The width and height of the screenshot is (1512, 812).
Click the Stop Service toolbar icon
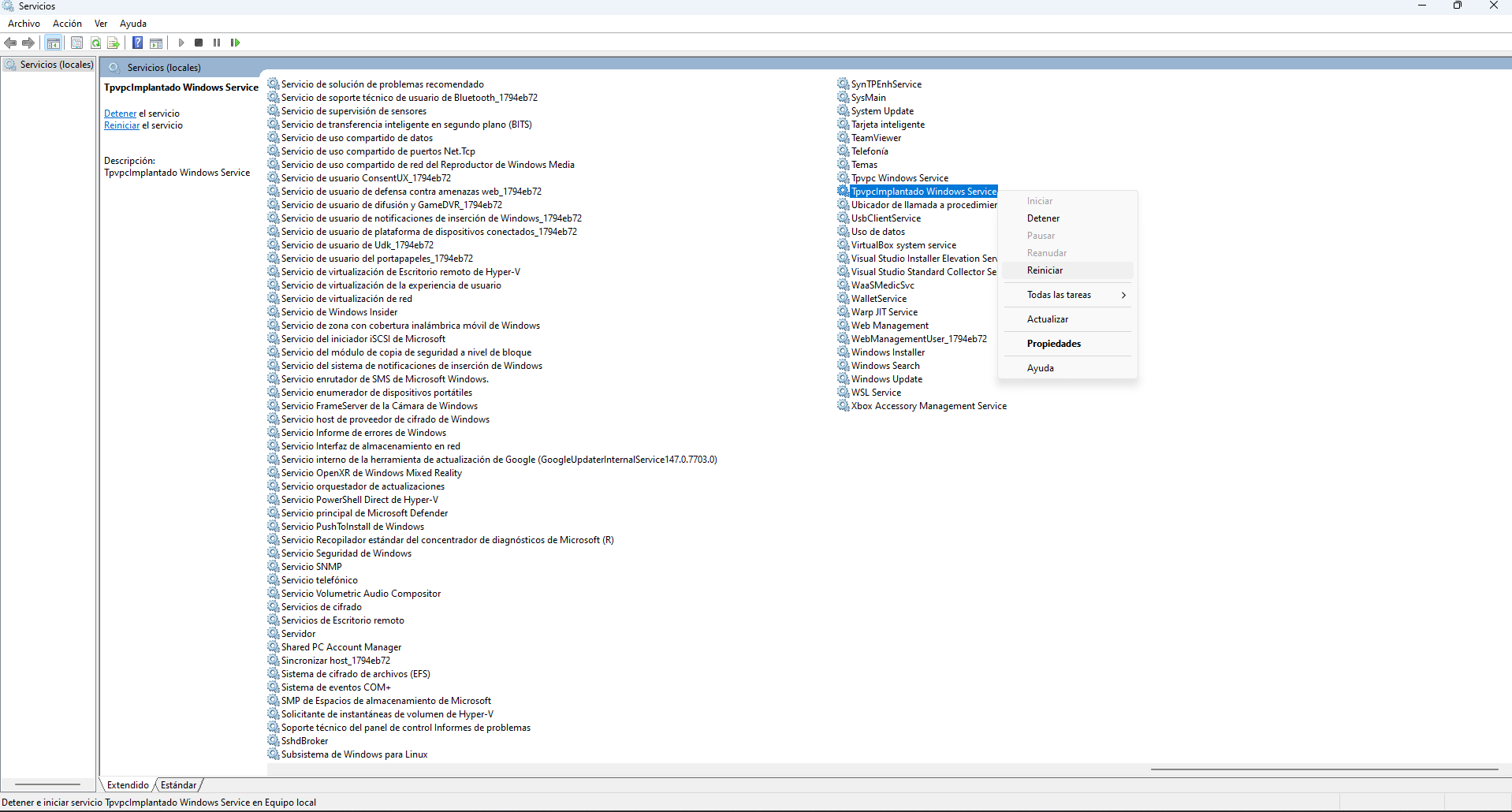pyautogui.click(x=199, y=43)
